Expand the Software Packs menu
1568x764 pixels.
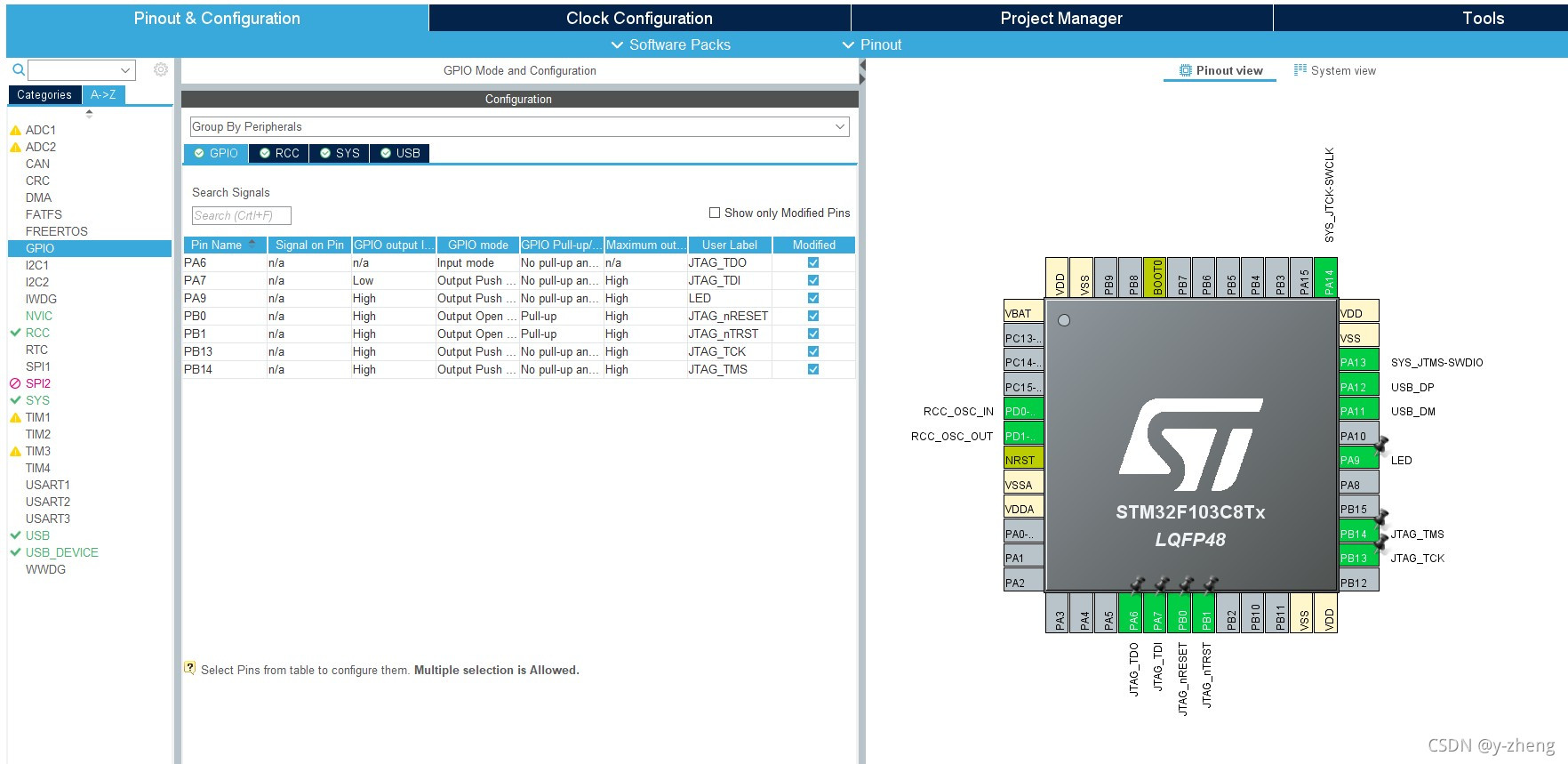click(671, 44)
